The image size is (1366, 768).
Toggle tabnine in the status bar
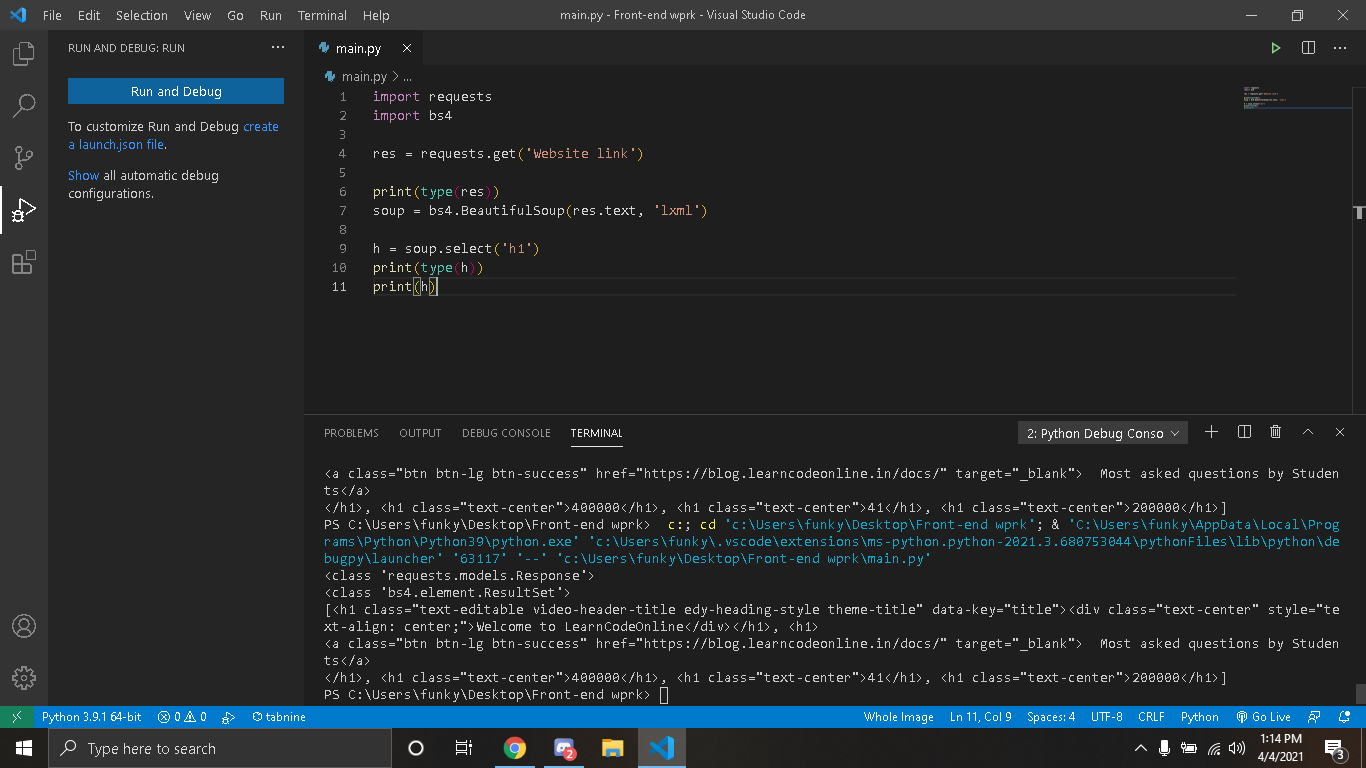coord(279,717)
